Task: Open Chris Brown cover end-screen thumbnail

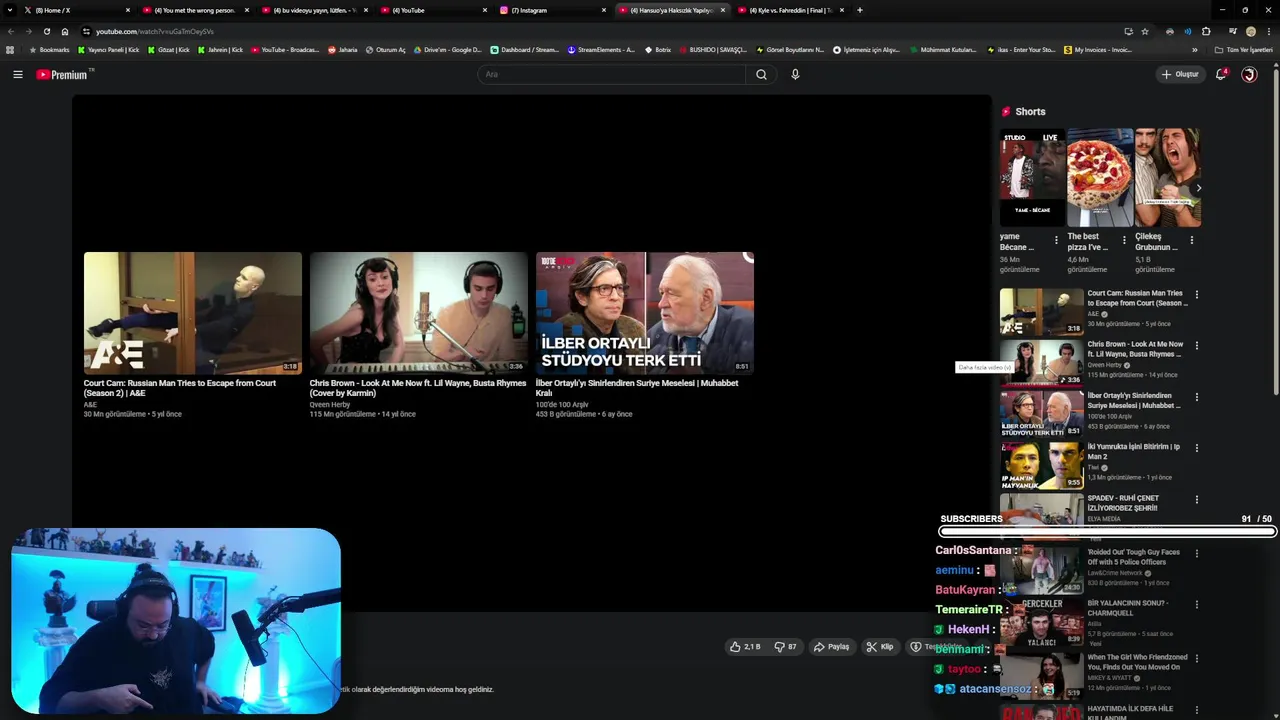Action: click(x=418, y=313)
